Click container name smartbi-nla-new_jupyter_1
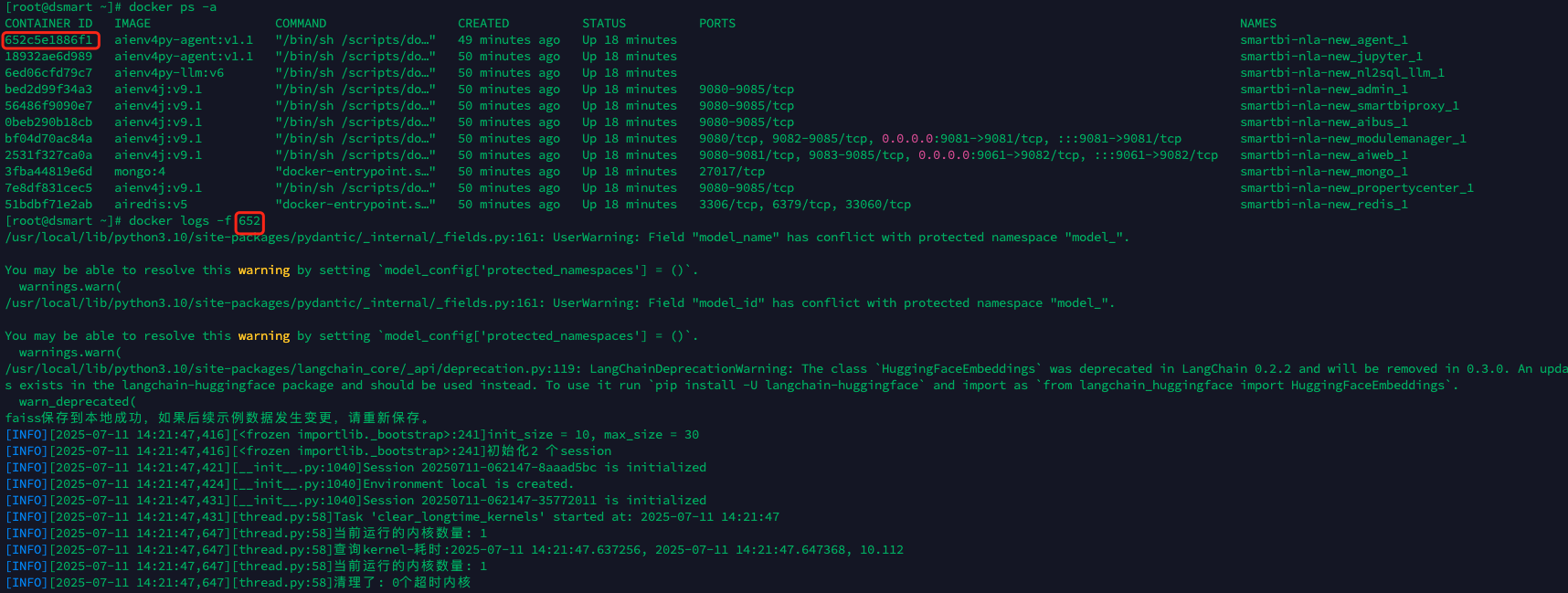This screenshot has height=593, width=1568. point(1331,57)
